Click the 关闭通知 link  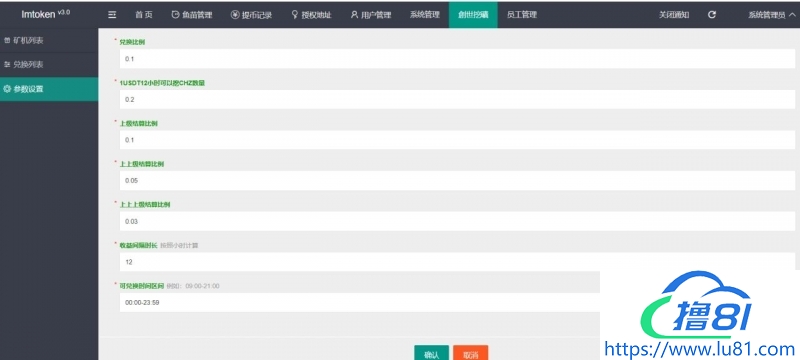tap(674, 15)
